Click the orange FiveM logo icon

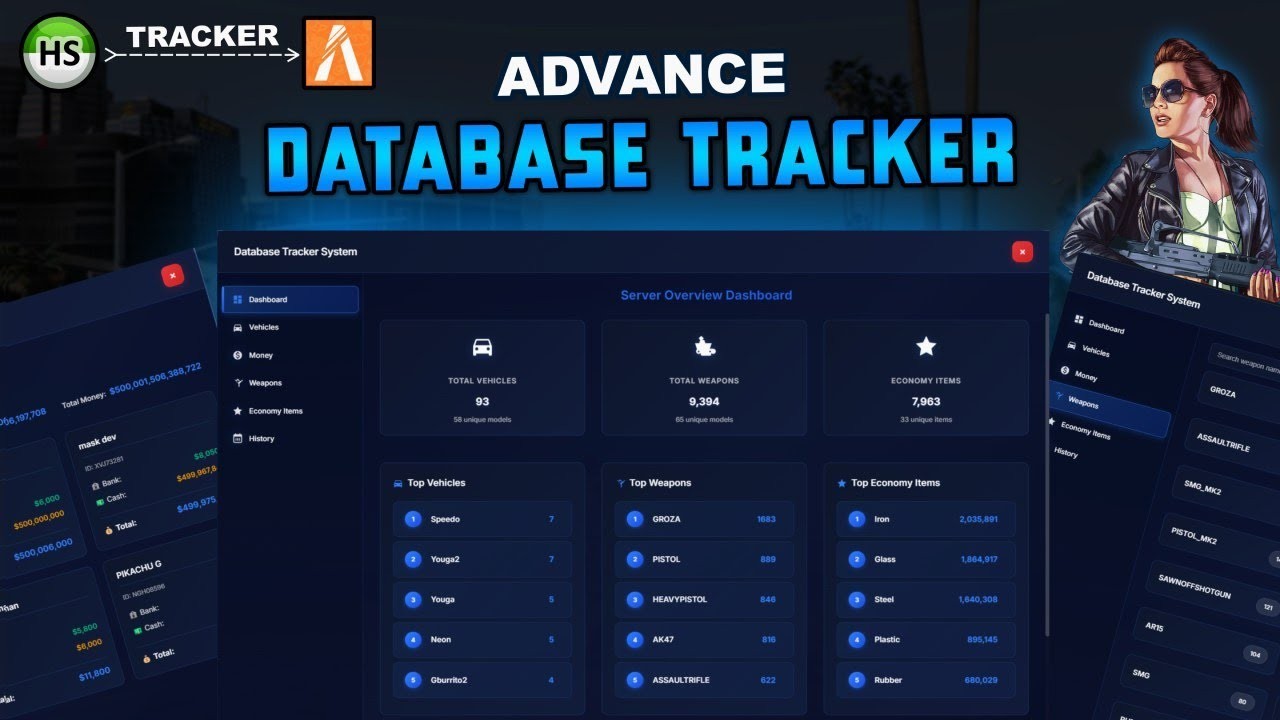coord(339,52)
